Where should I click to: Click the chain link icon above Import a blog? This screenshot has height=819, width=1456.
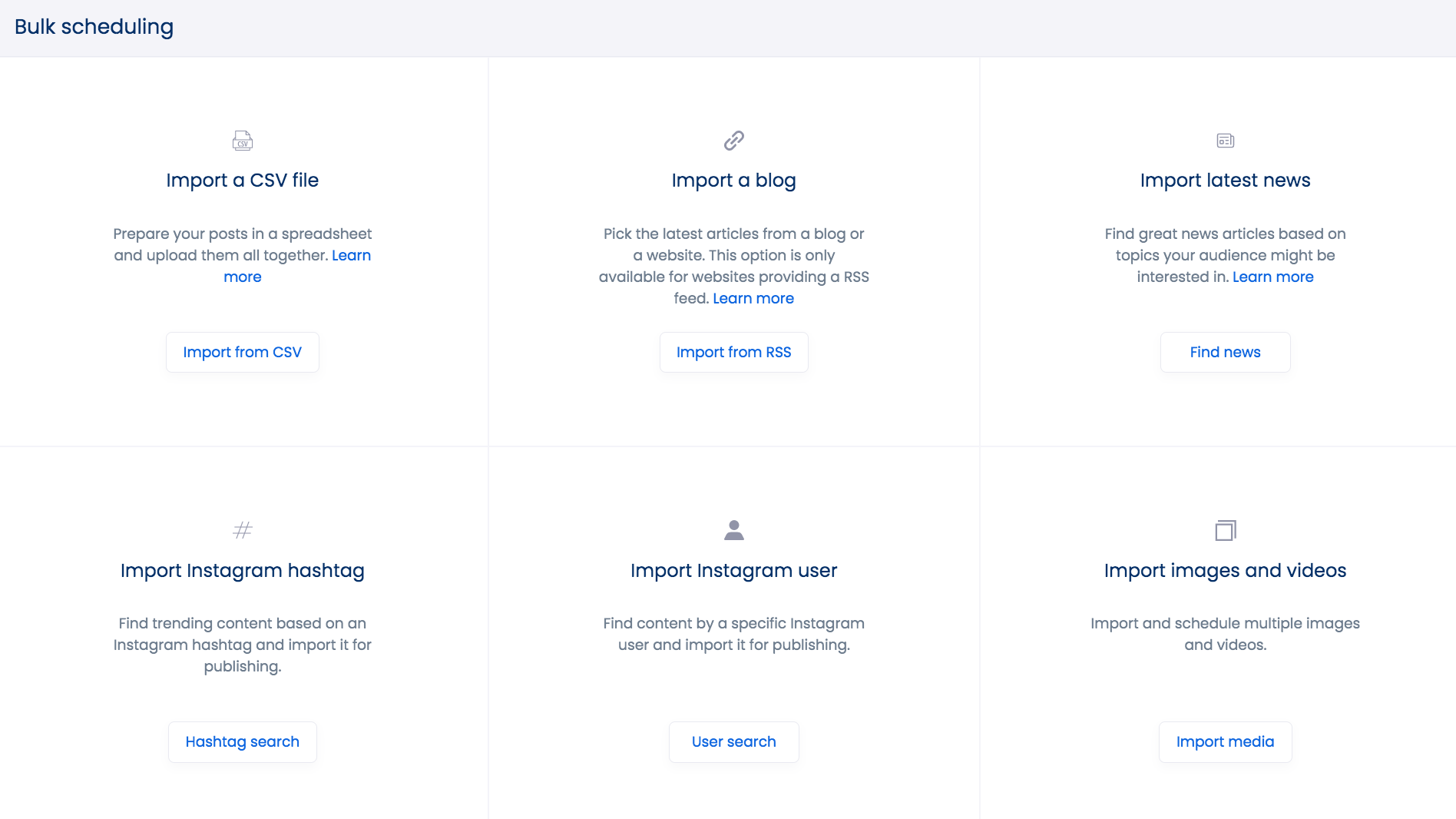click(733, 140)
